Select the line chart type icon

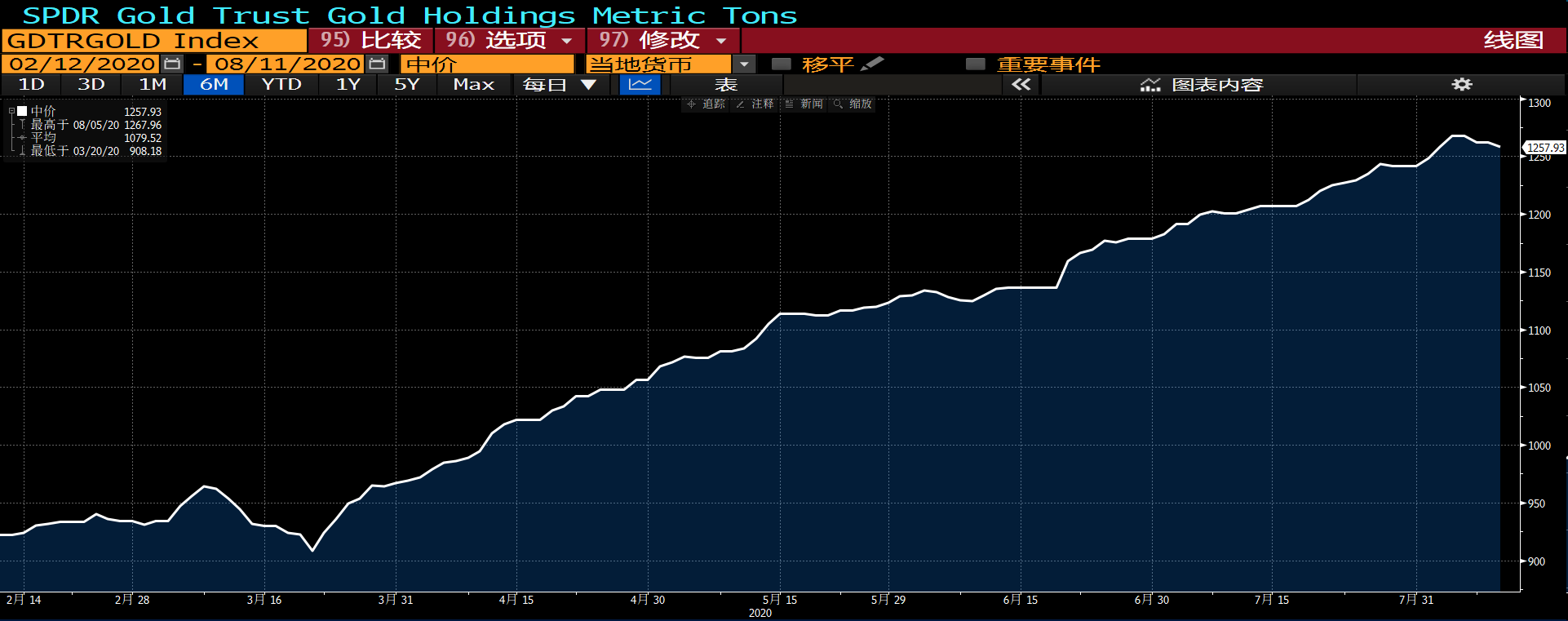click(640, 84)
